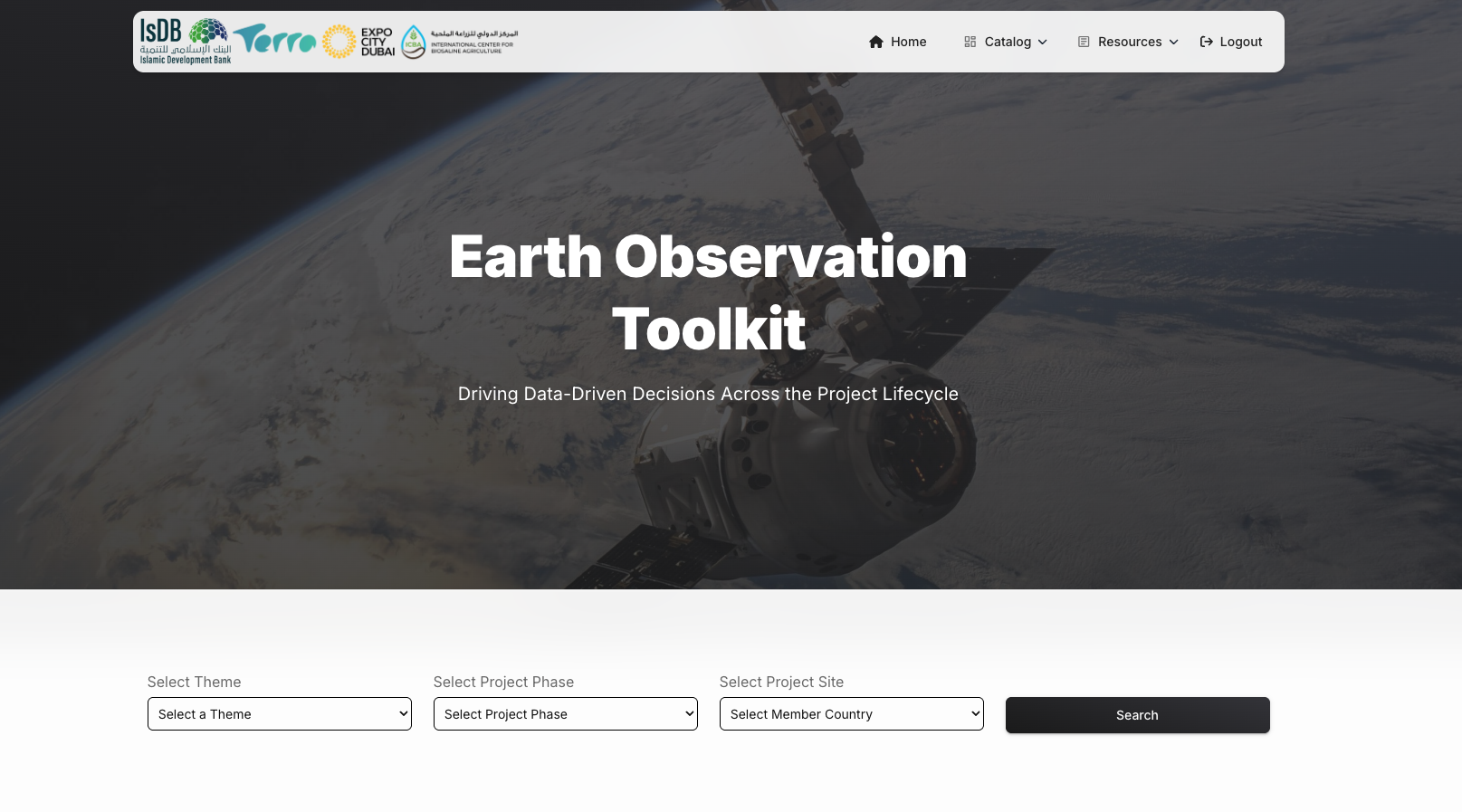Click the Logout link text
The height and width of the screenshot is (812, 1462).
pyautogui.click(x=1240, y=42)
